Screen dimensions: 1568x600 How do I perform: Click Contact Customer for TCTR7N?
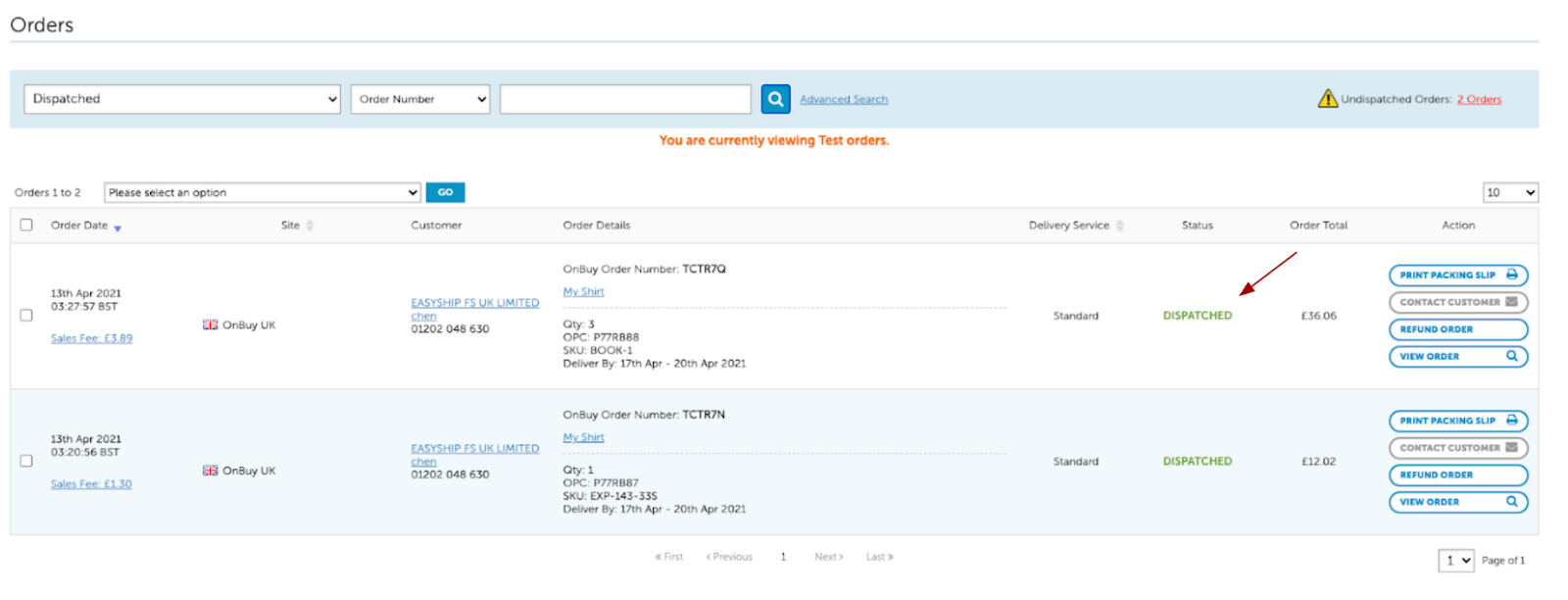(1458, 448)
